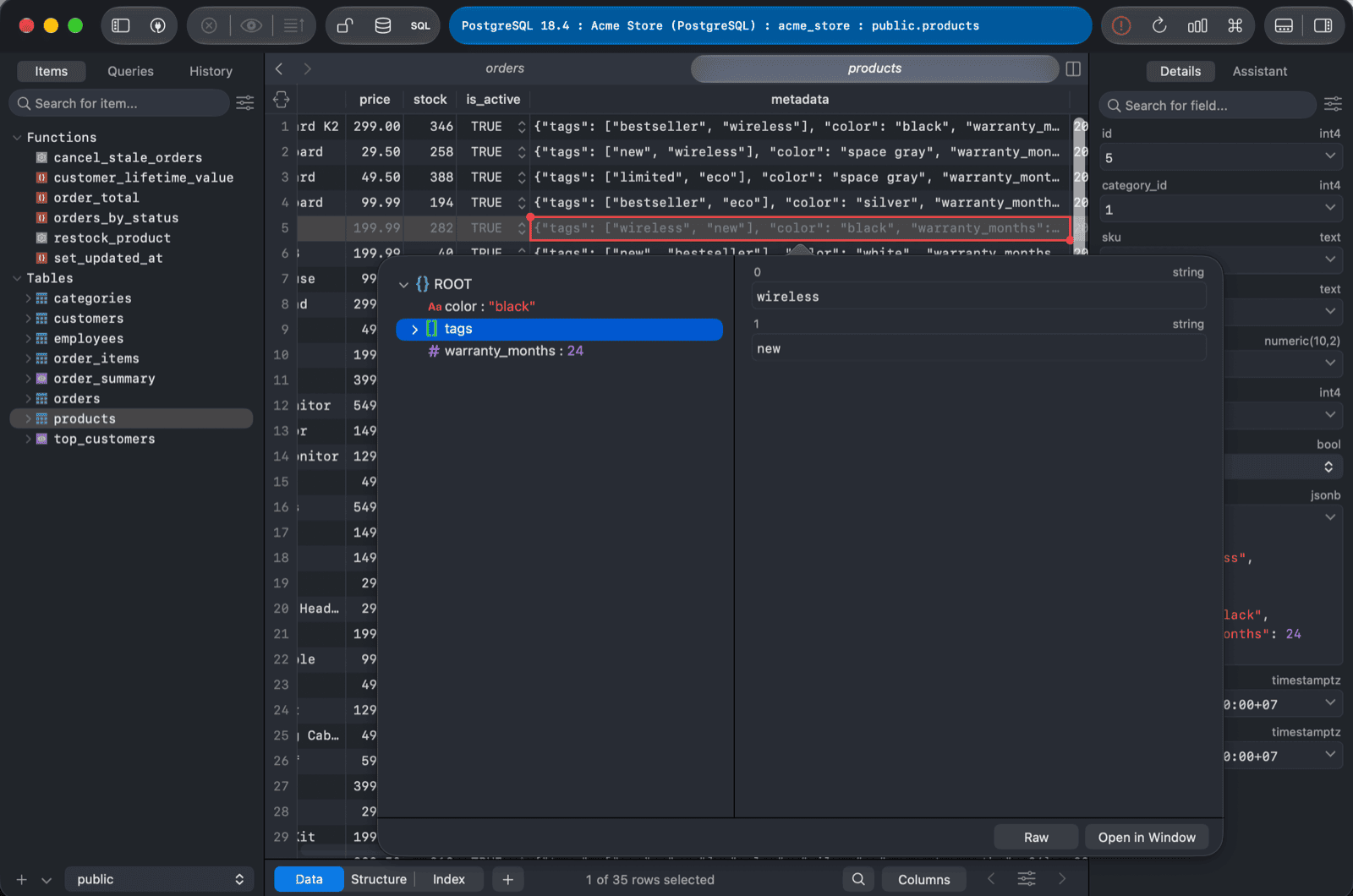Click the red warning alert icon

click(x=1121, y=25)
